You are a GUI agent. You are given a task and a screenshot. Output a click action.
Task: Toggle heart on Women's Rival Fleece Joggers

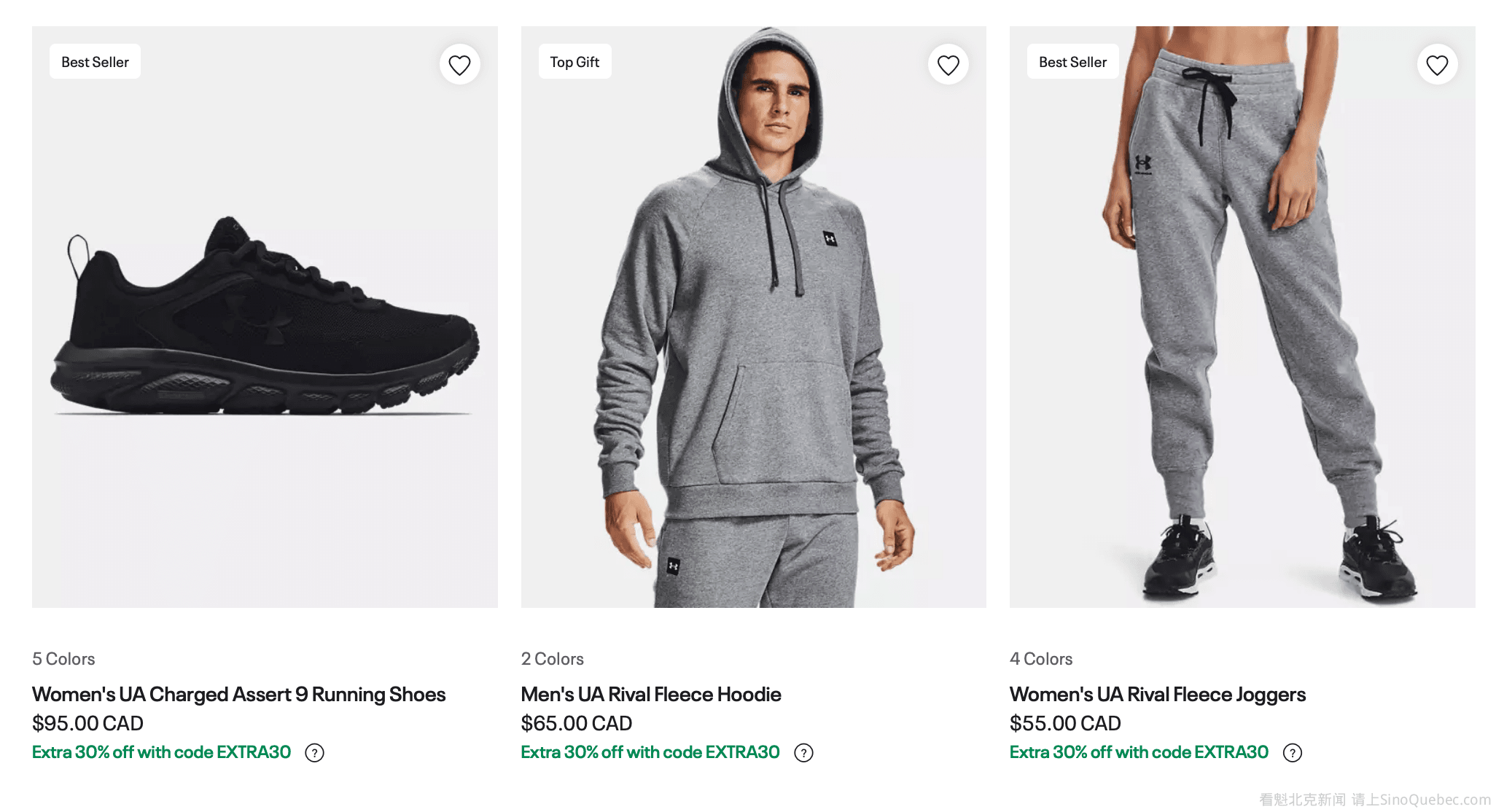coord(1437,65)
